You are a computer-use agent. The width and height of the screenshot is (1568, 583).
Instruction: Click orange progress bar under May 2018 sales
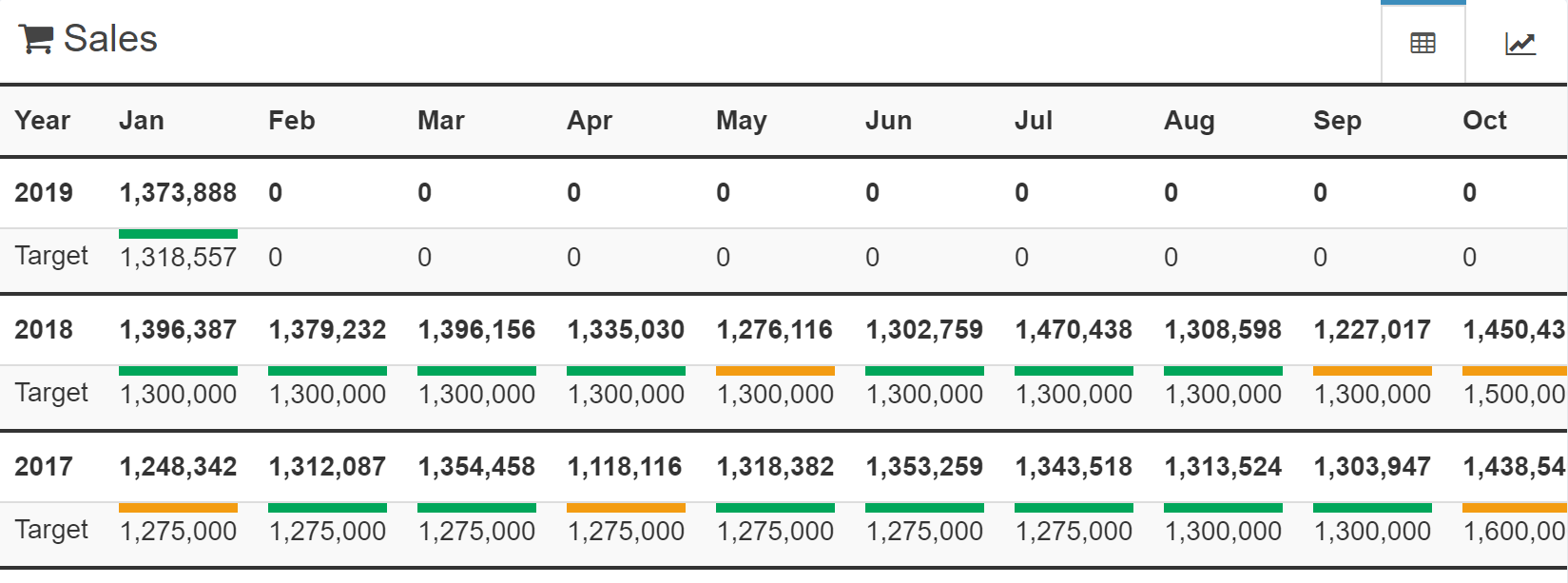(x=775, y=371)
